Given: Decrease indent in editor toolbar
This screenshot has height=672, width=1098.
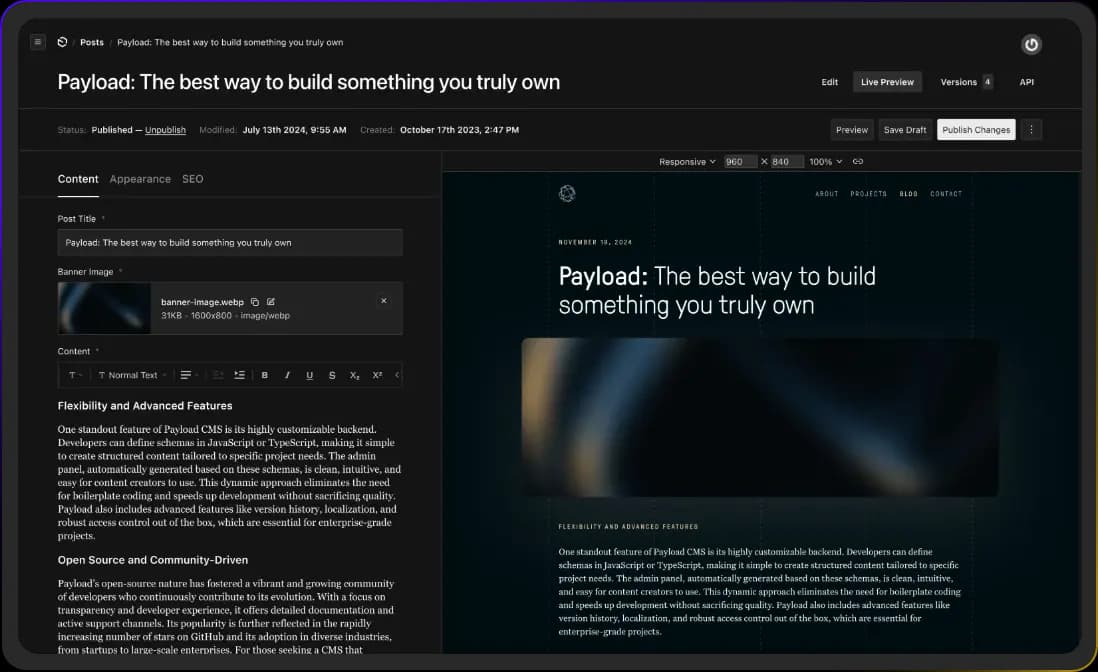Looking at the screenshot, I should pos(218,375).
